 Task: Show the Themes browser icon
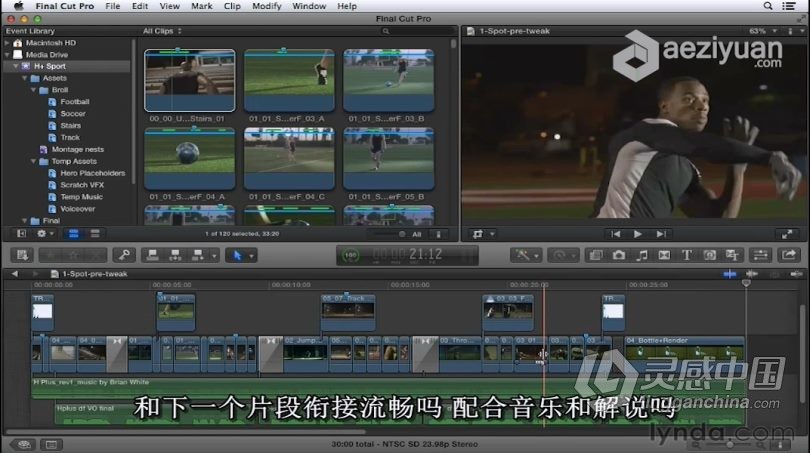point(732,255)
